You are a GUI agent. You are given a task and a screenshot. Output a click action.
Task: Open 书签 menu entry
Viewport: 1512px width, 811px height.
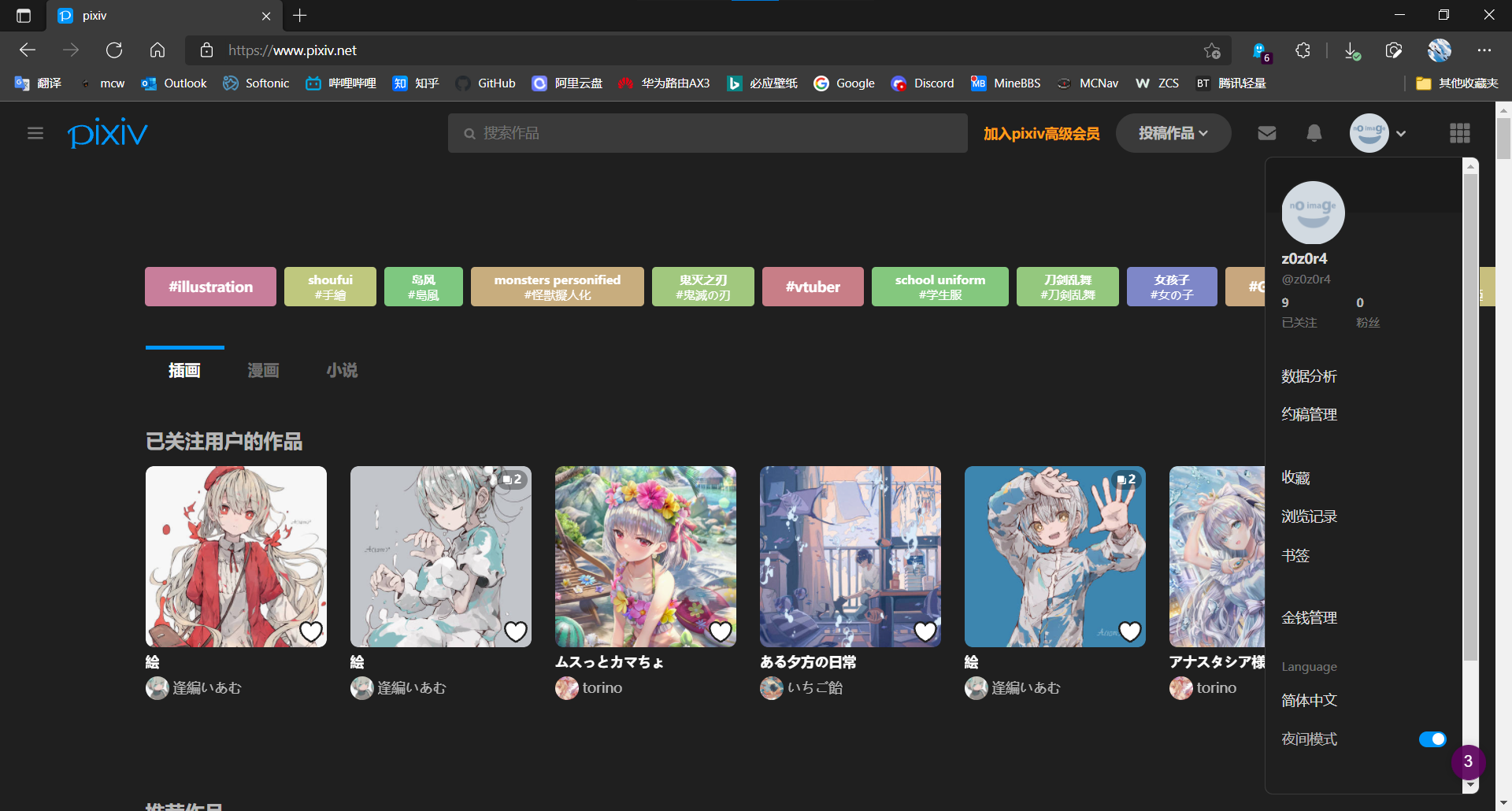[x=1295, y=556]
